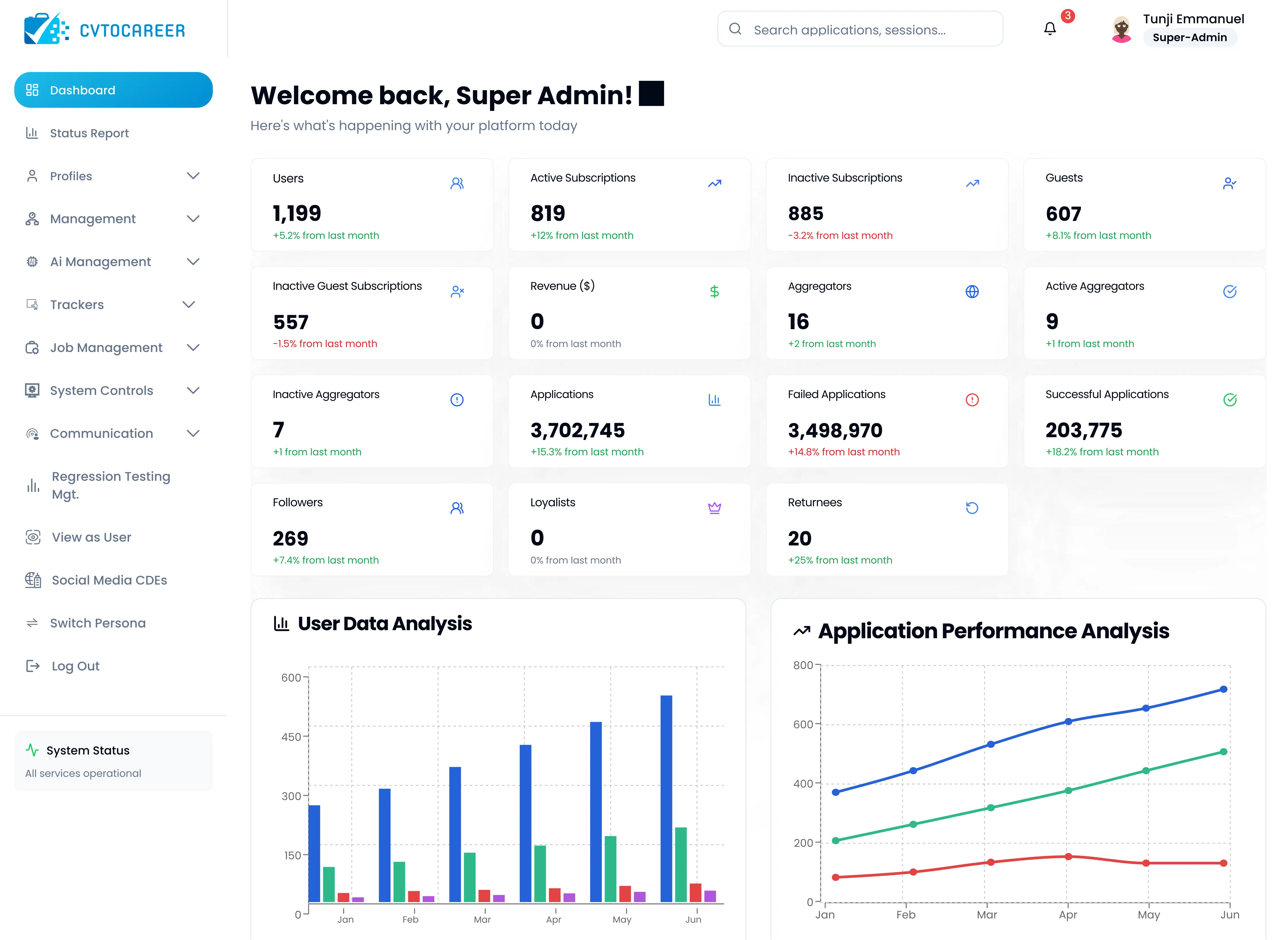This screenshot has width=1288, height=940.
Task: Click the Active Aggregators check icon
Action: (x=1229, y=291)
